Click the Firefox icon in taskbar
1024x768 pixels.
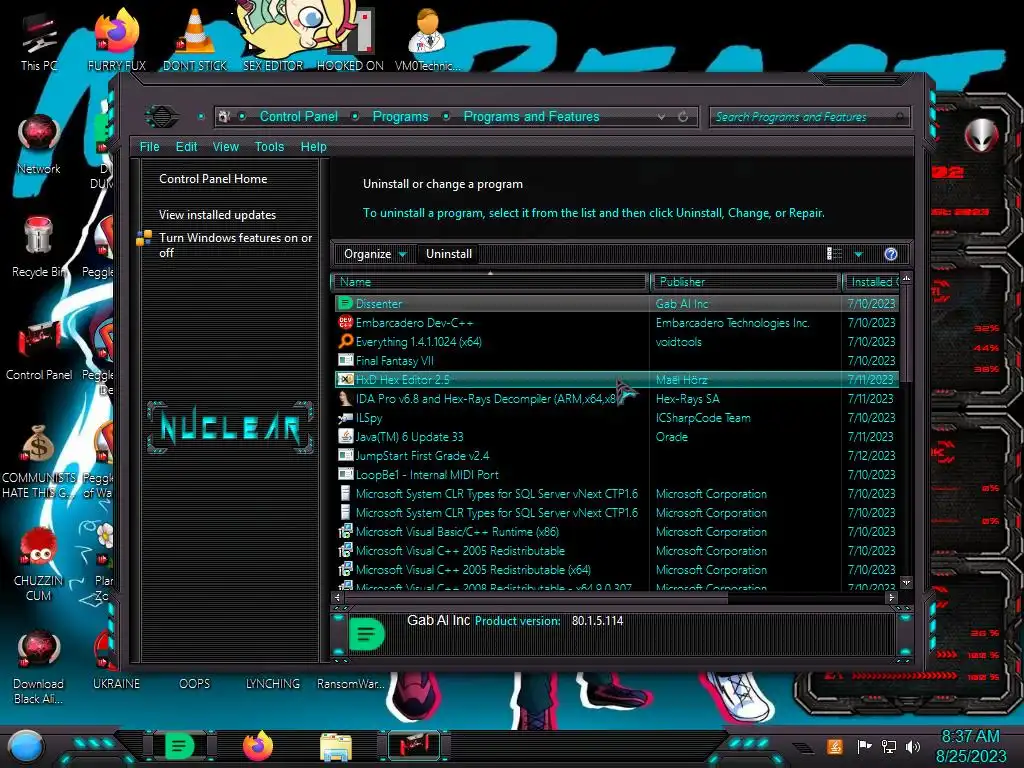click(x=258, y=746)
